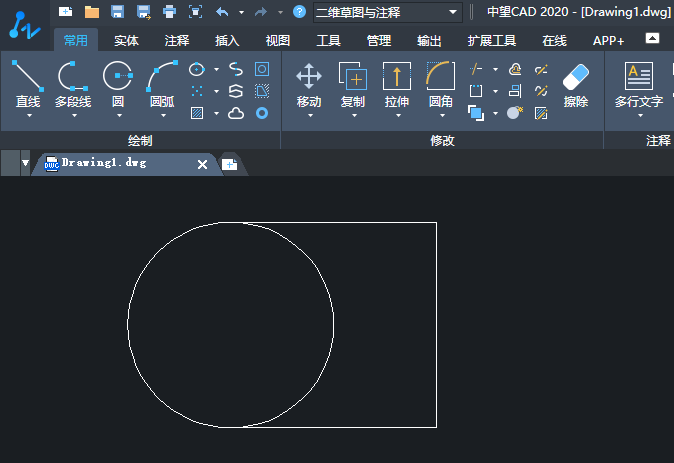Select the Line (直线) tool

(28, 84)
